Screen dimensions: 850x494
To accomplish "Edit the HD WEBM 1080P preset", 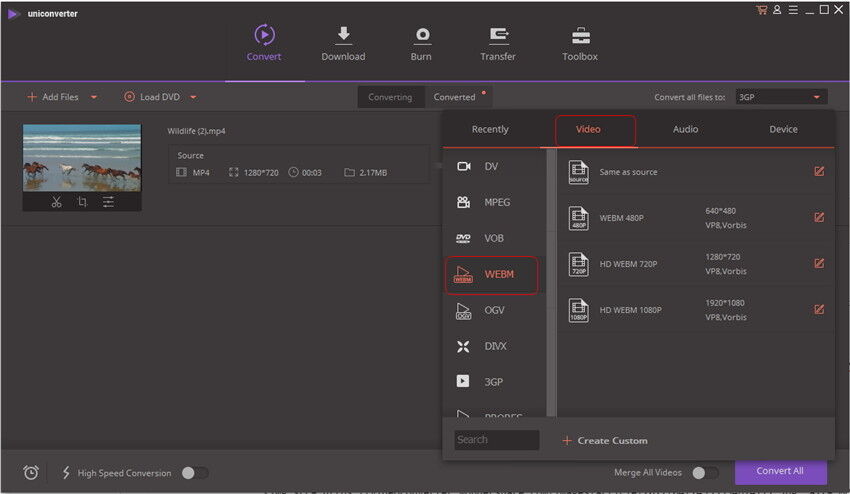I will pos(819,310).
